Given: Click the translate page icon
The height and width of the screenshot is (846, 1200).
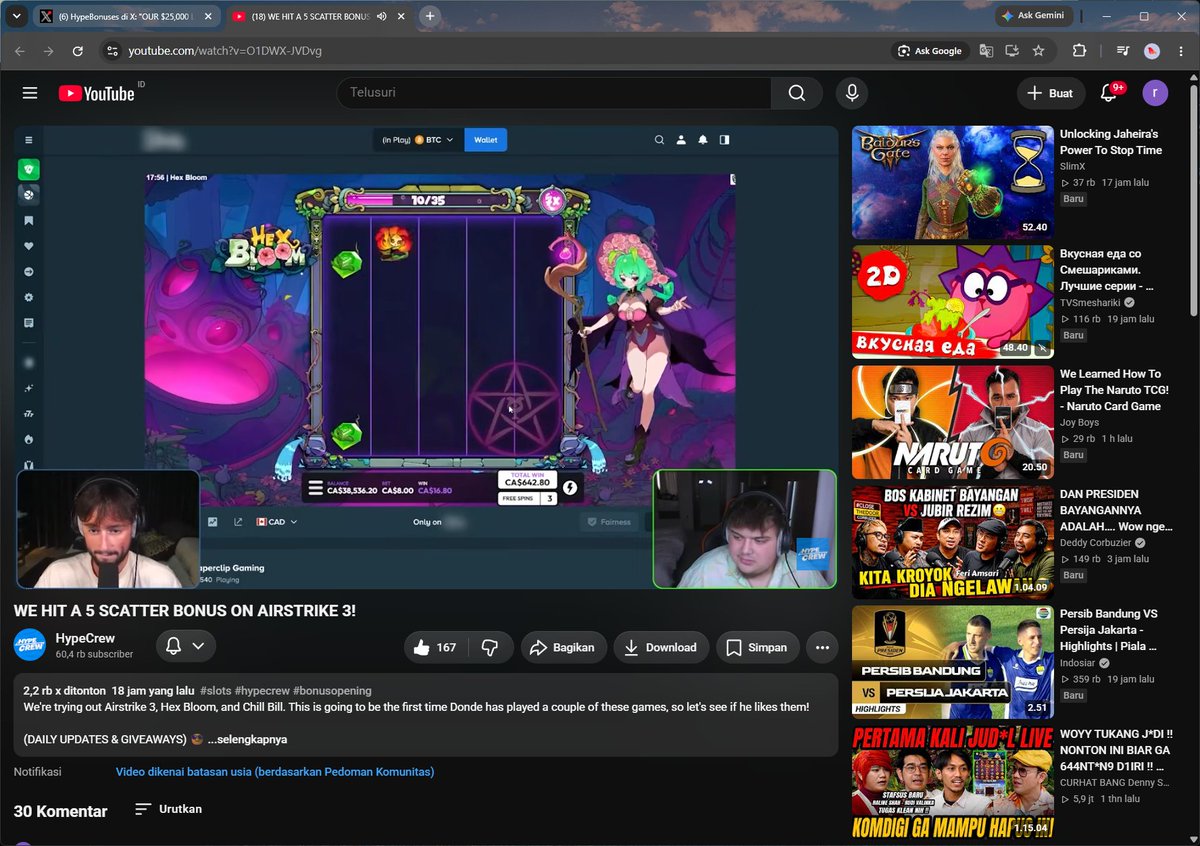Looking at the screenshot, I should 987,51.
